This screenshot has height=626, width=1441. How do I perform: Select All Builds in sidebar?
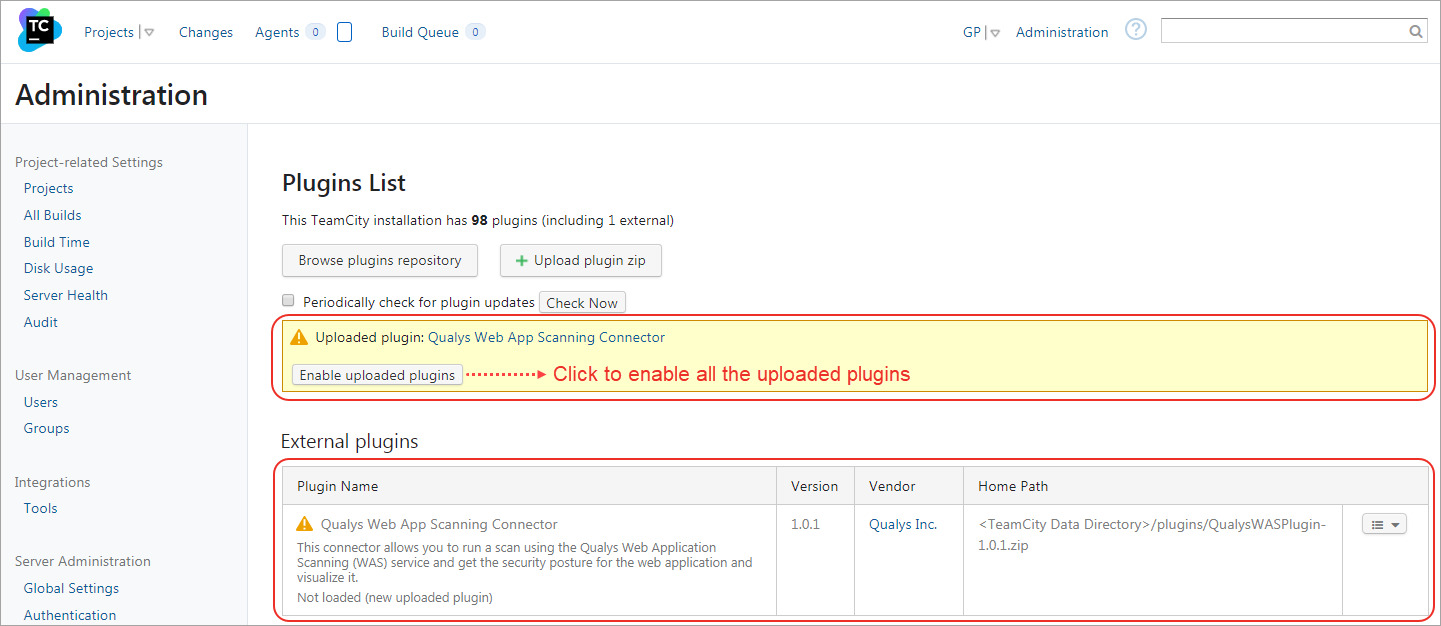(53, 215)
